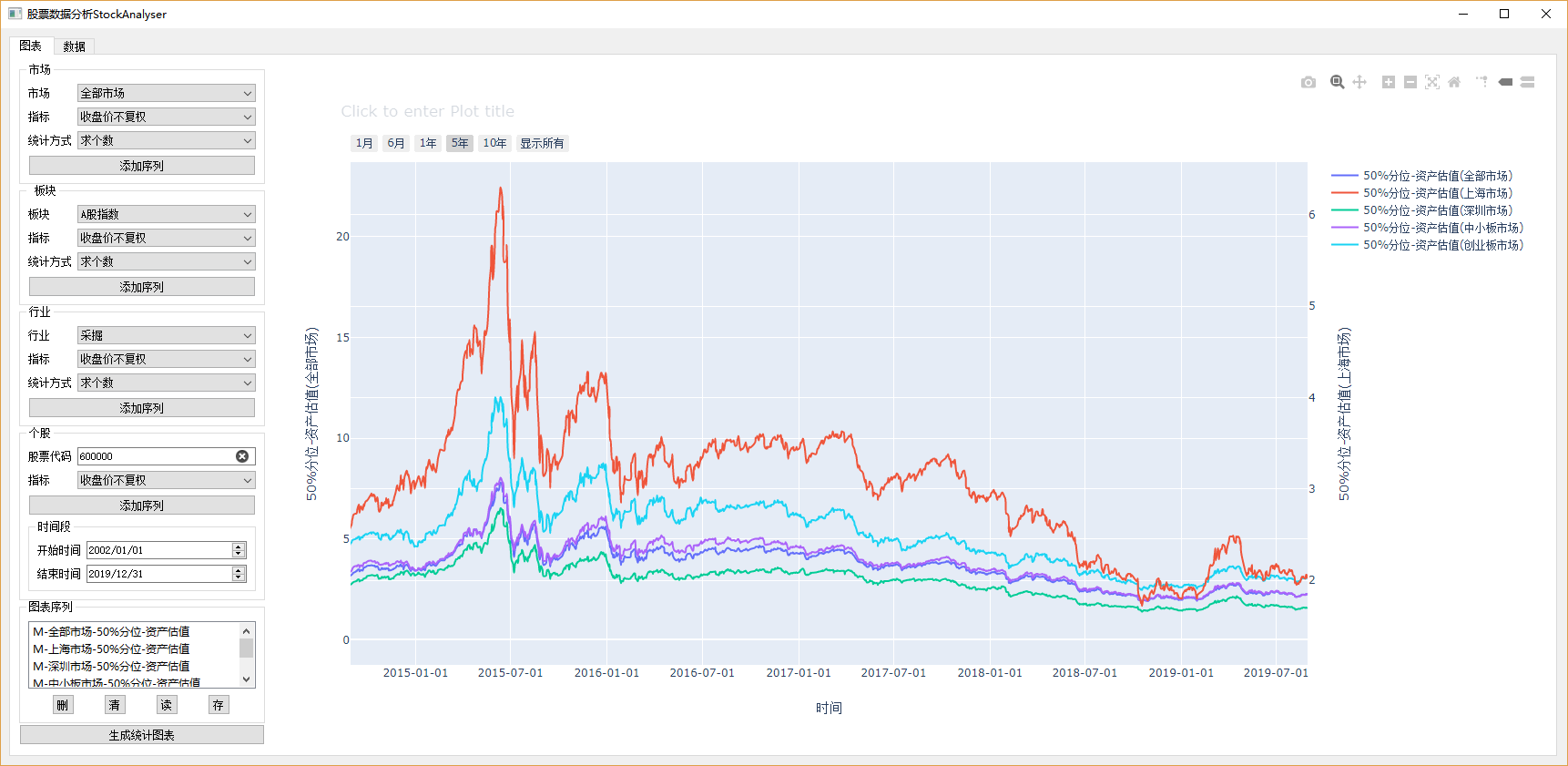Reset axes with the home icon
The width and height of the screenshot is (1568, 766).
point(1454,82)
